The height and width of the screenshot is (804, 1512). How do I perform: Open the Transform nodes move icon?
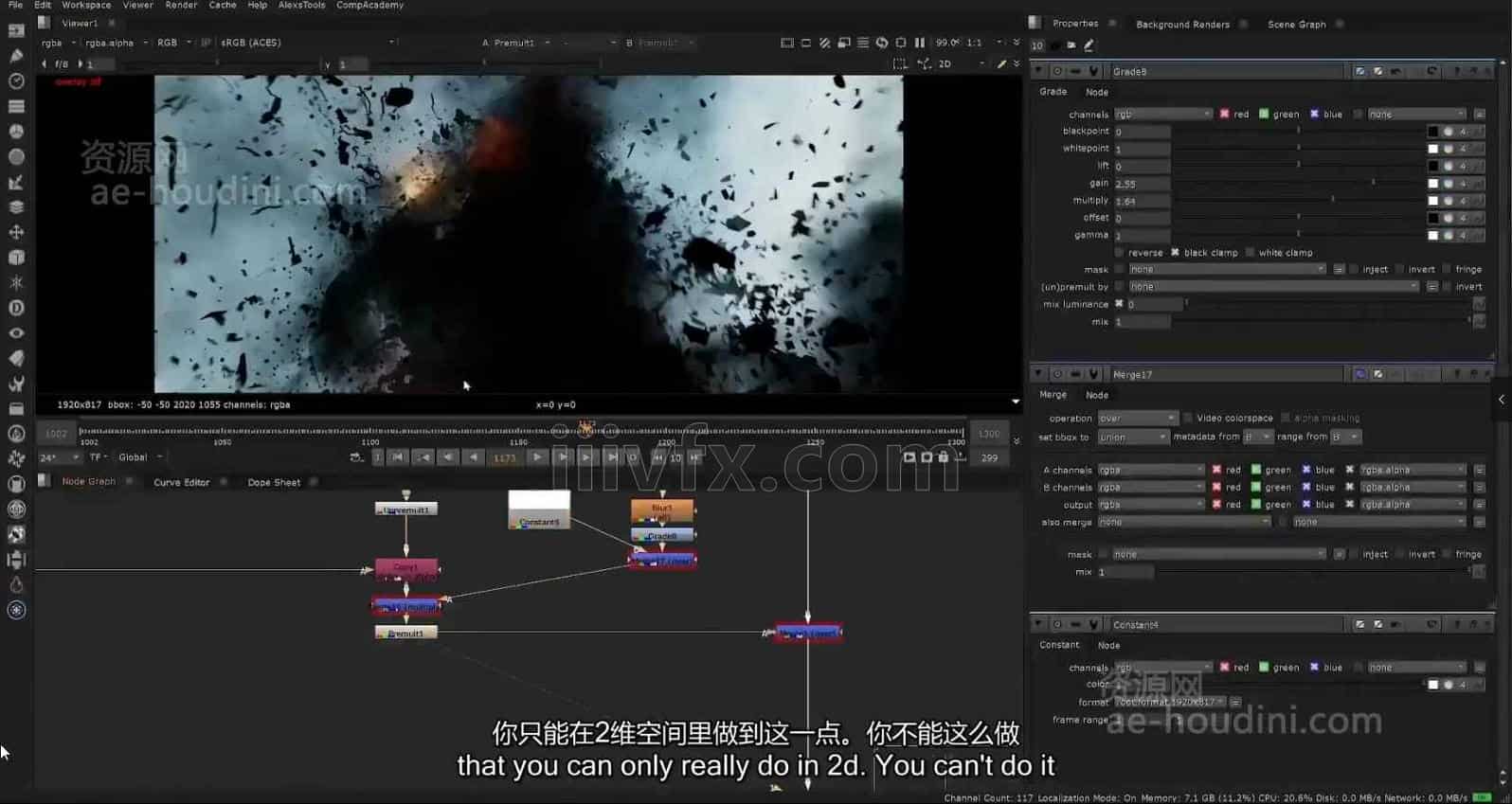tap(16, 232)
